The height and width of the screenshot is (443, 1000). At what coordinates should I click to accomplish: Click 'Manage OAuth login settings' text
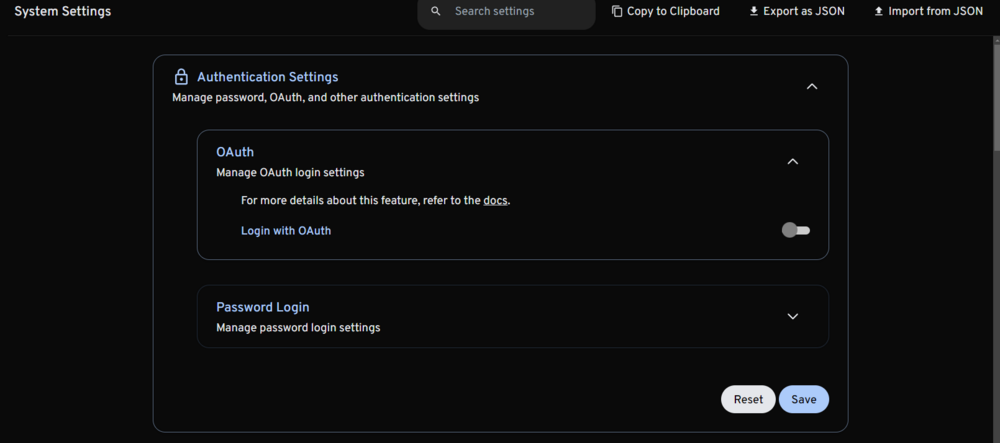(290, 173)
